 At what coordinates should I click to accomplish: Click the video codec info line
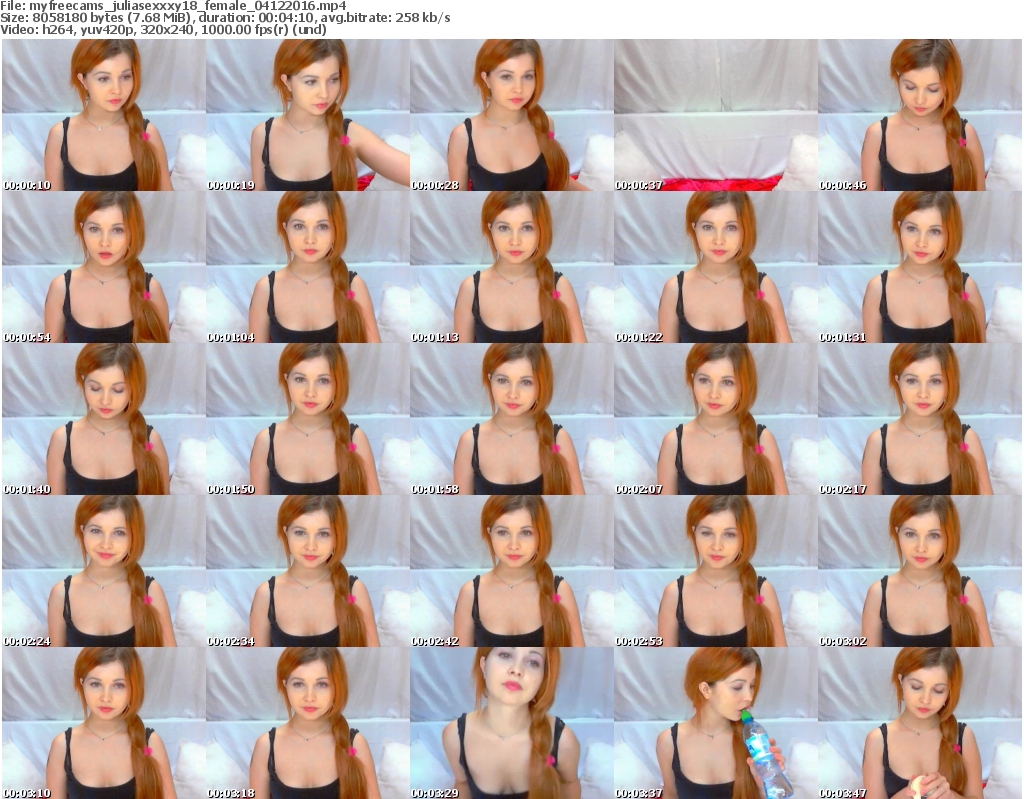tap(164, 30)
